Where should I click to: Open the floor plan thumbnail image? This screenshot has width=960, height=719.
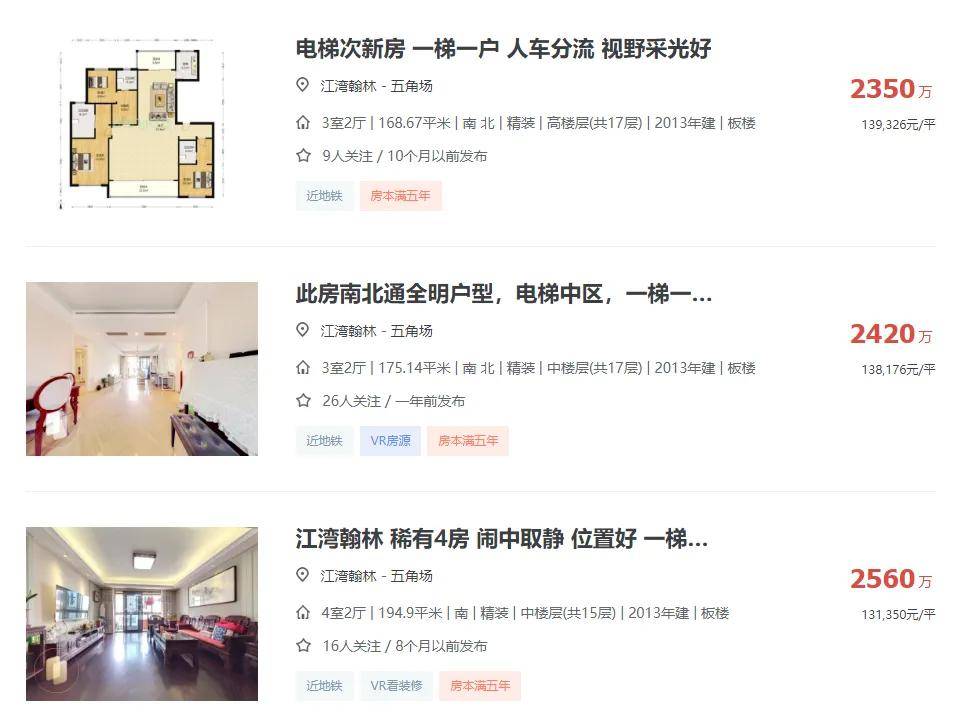point(142,124)
